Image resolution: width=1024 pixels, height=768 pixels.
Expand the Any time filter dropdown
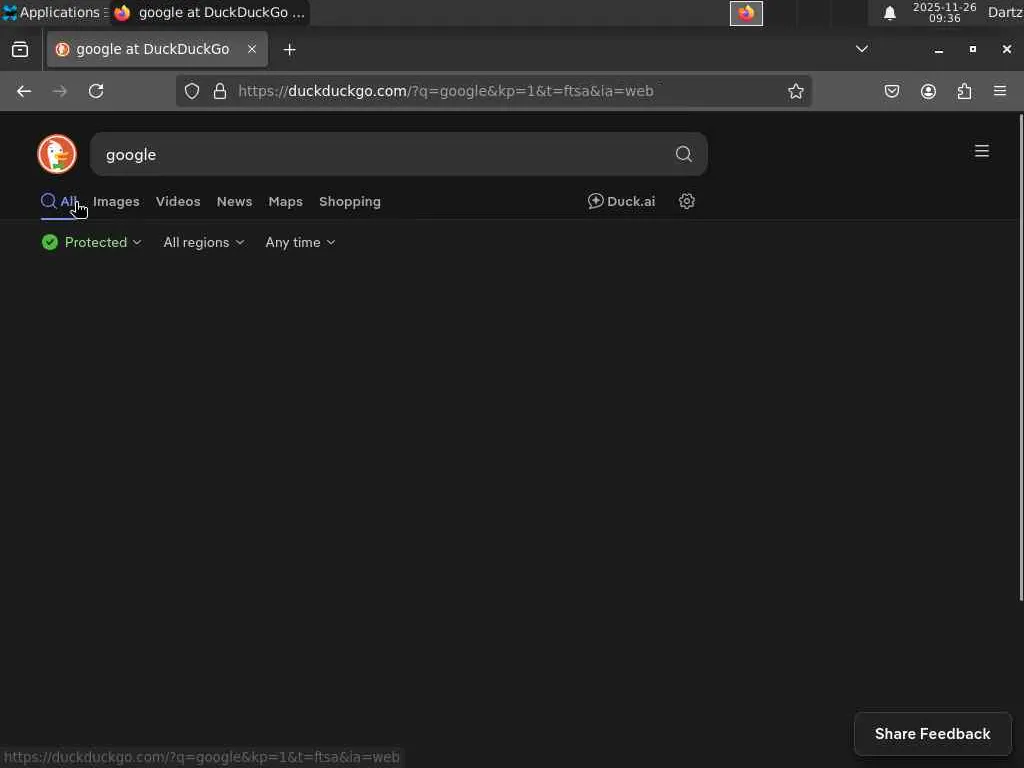300,242
